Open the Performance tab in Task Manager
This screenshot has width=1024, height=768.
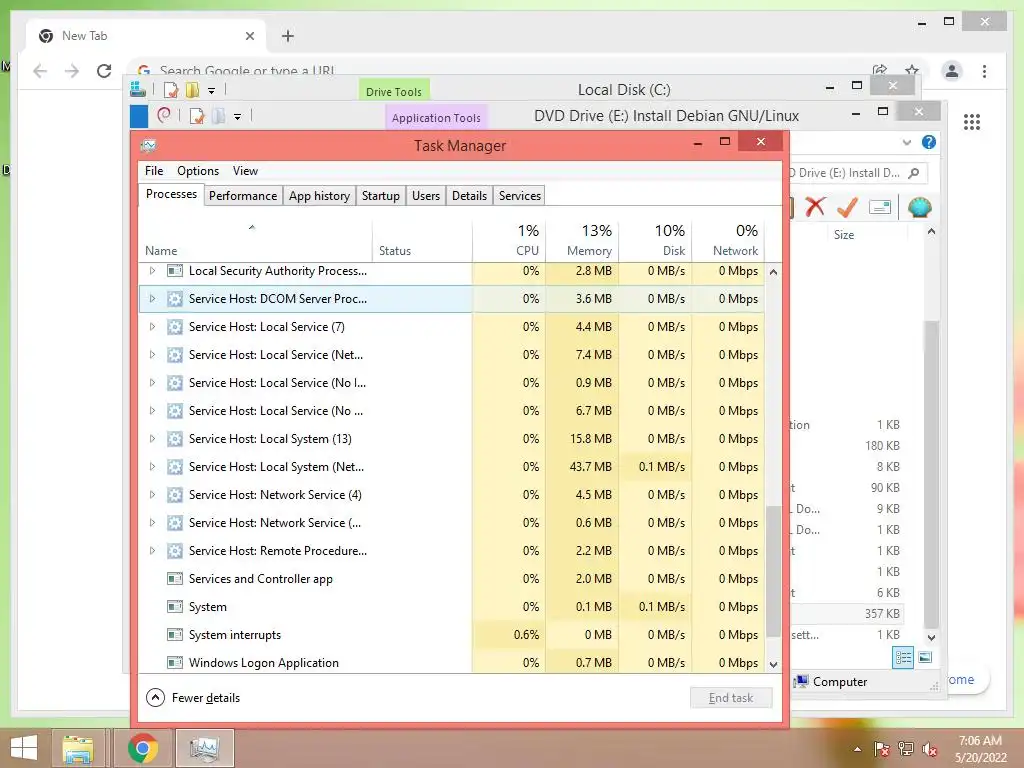[243, 196]
